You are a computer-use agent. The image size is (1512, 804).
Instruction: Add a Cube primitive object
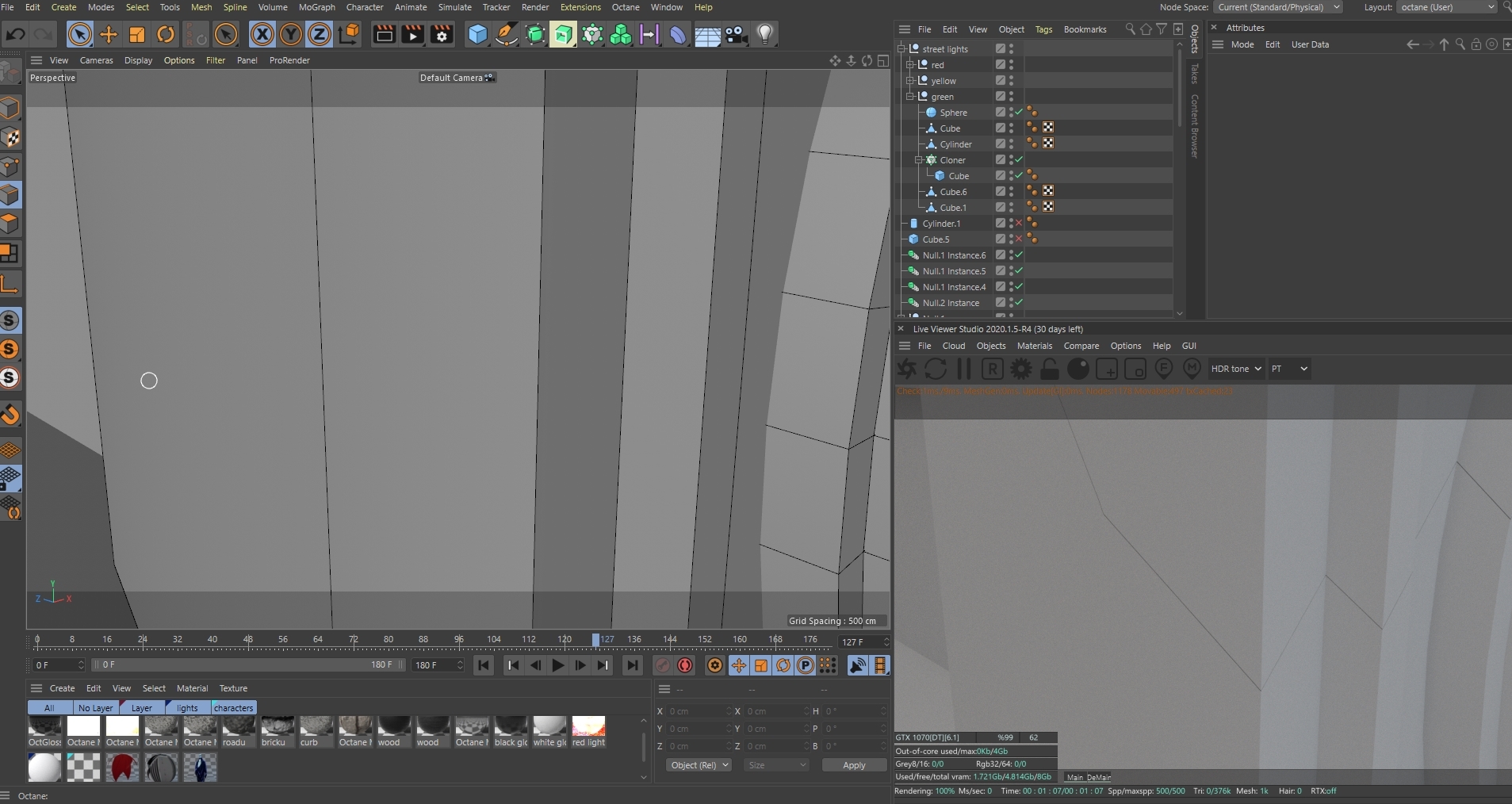[477, 34]
